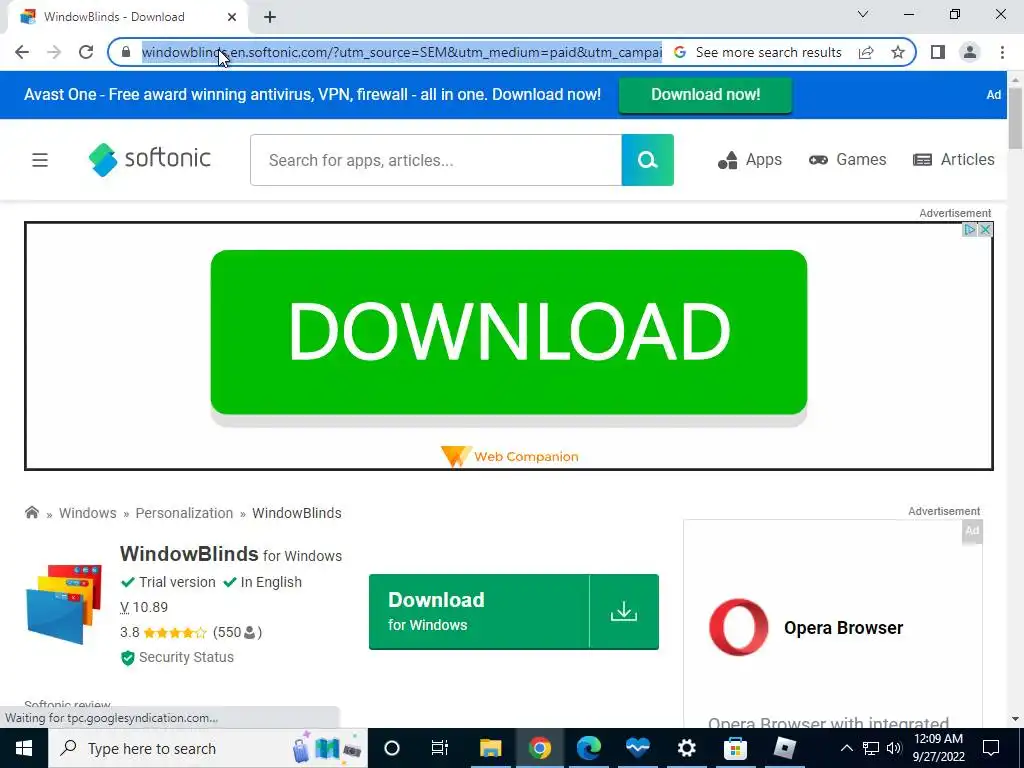The image size is (1024, 768).
Task: Click the home icon in breadcrumb
Action: (31, 513)
